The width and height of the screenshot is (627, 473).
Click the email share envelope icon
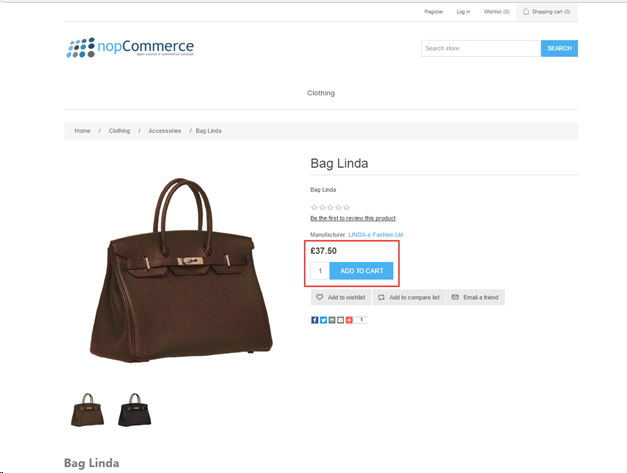[x=340, y=320]
